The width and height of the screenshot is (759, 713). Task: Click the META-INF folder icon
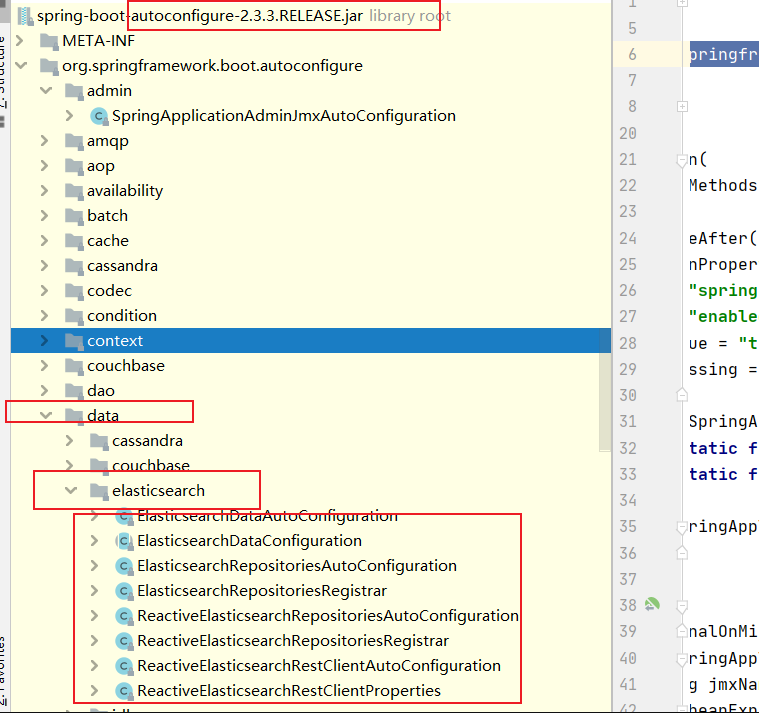coord(49,41)
